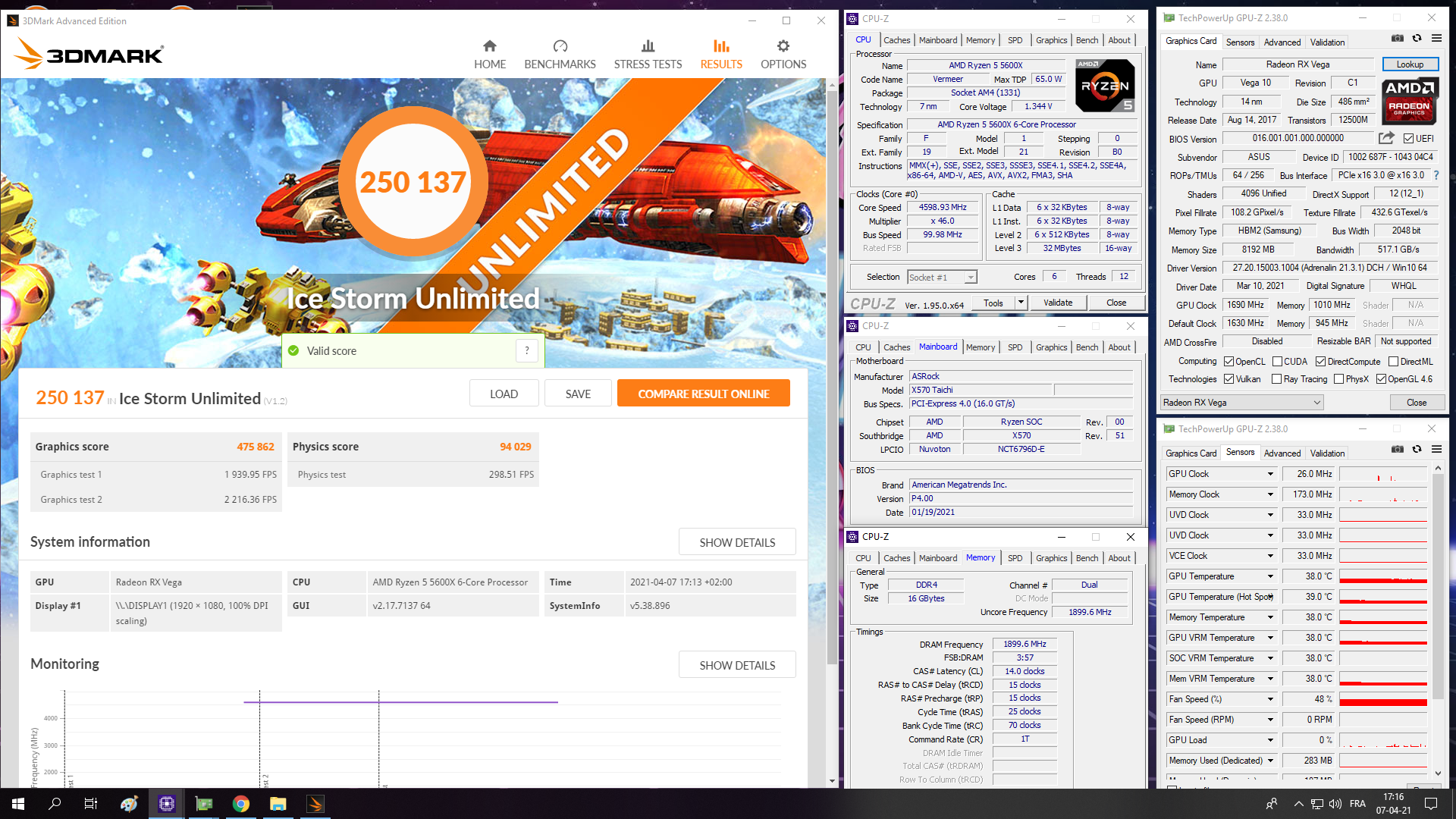
Task: Toggle the Ray Tracing checkbox
Action: 1276,379
